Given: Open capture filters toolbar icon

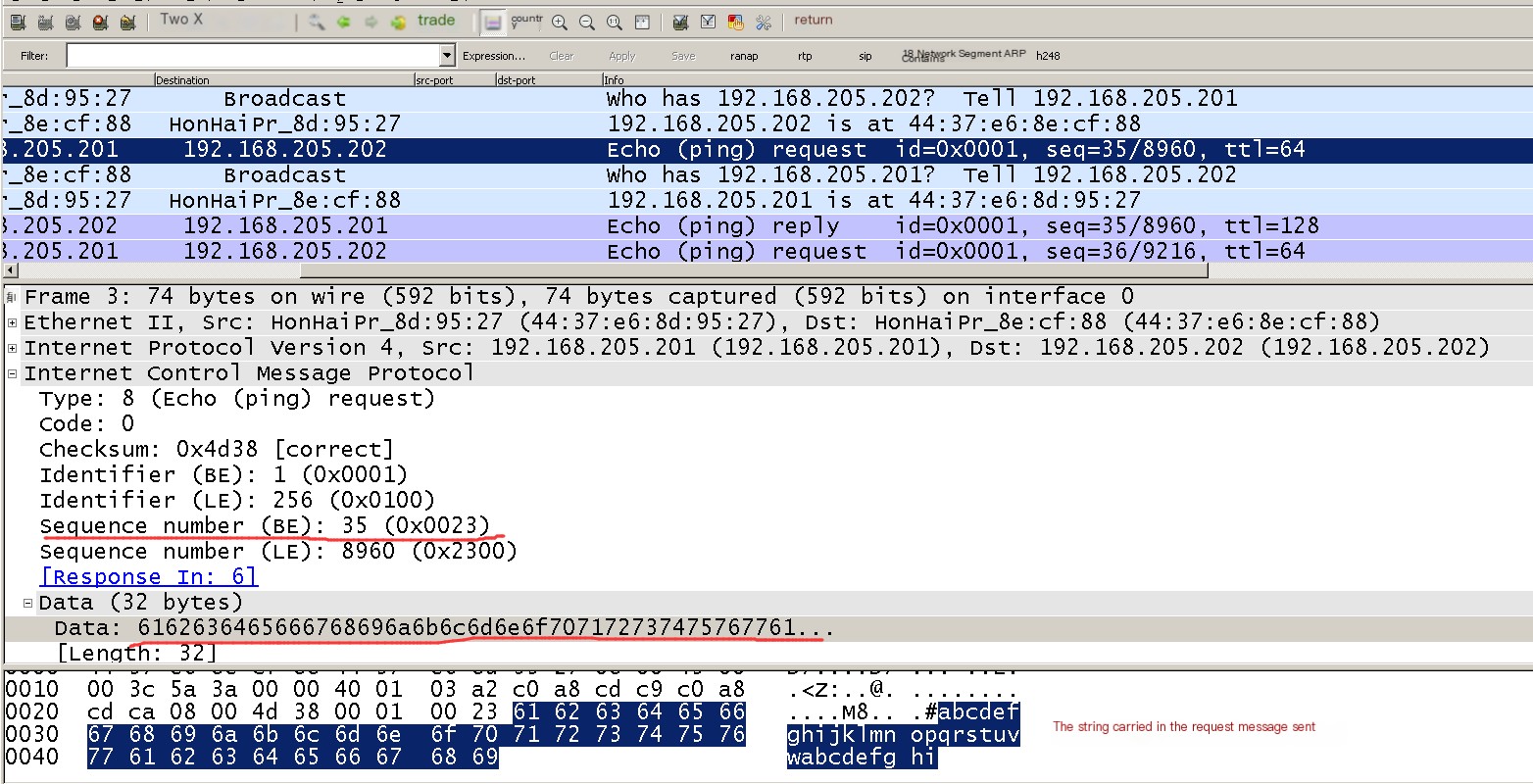Looking at the screenshot, I should [680, 21].
